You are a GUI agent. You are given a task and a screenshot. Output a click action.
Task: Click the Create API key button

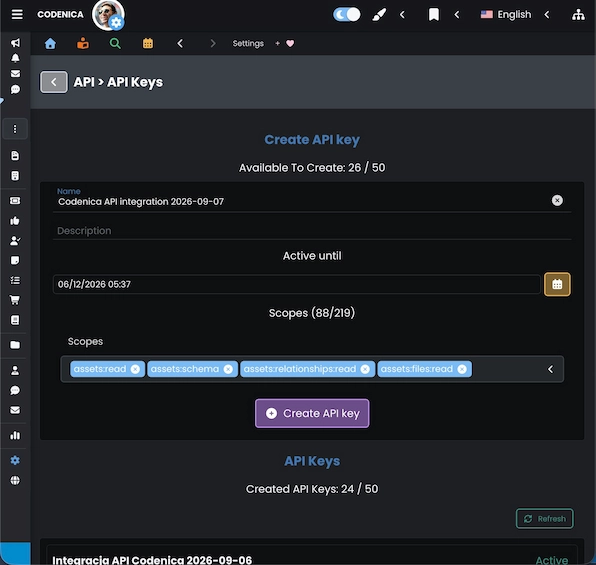(312, 413)
